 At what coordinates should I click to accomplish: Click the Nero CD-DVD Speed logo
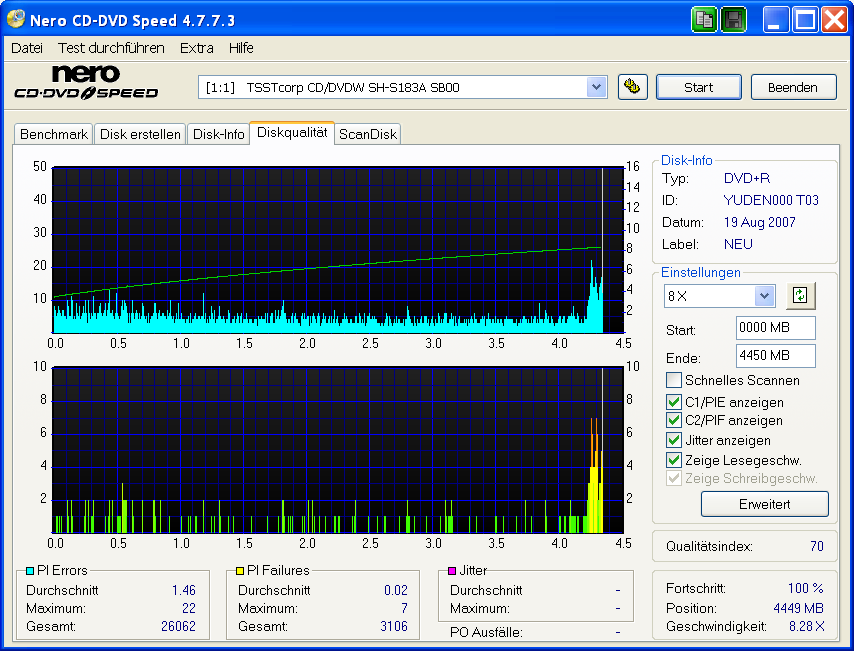[x=86, y=83]
